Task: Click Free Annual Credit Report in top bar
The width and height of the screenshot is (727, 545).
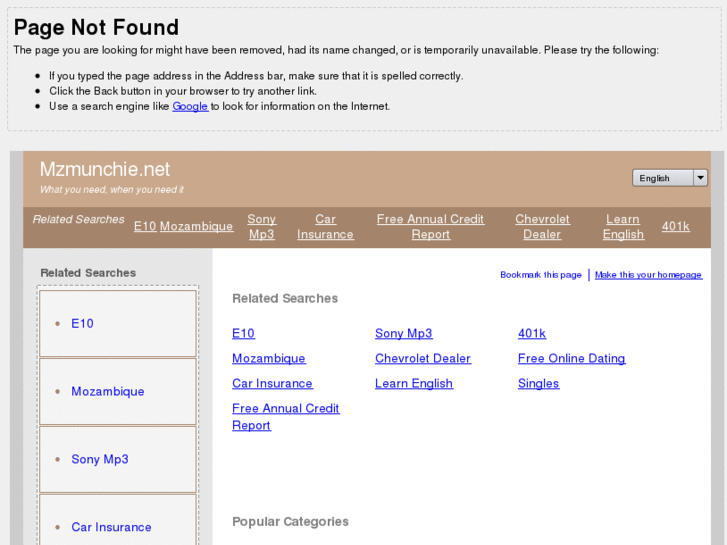Action: (430, 227)
